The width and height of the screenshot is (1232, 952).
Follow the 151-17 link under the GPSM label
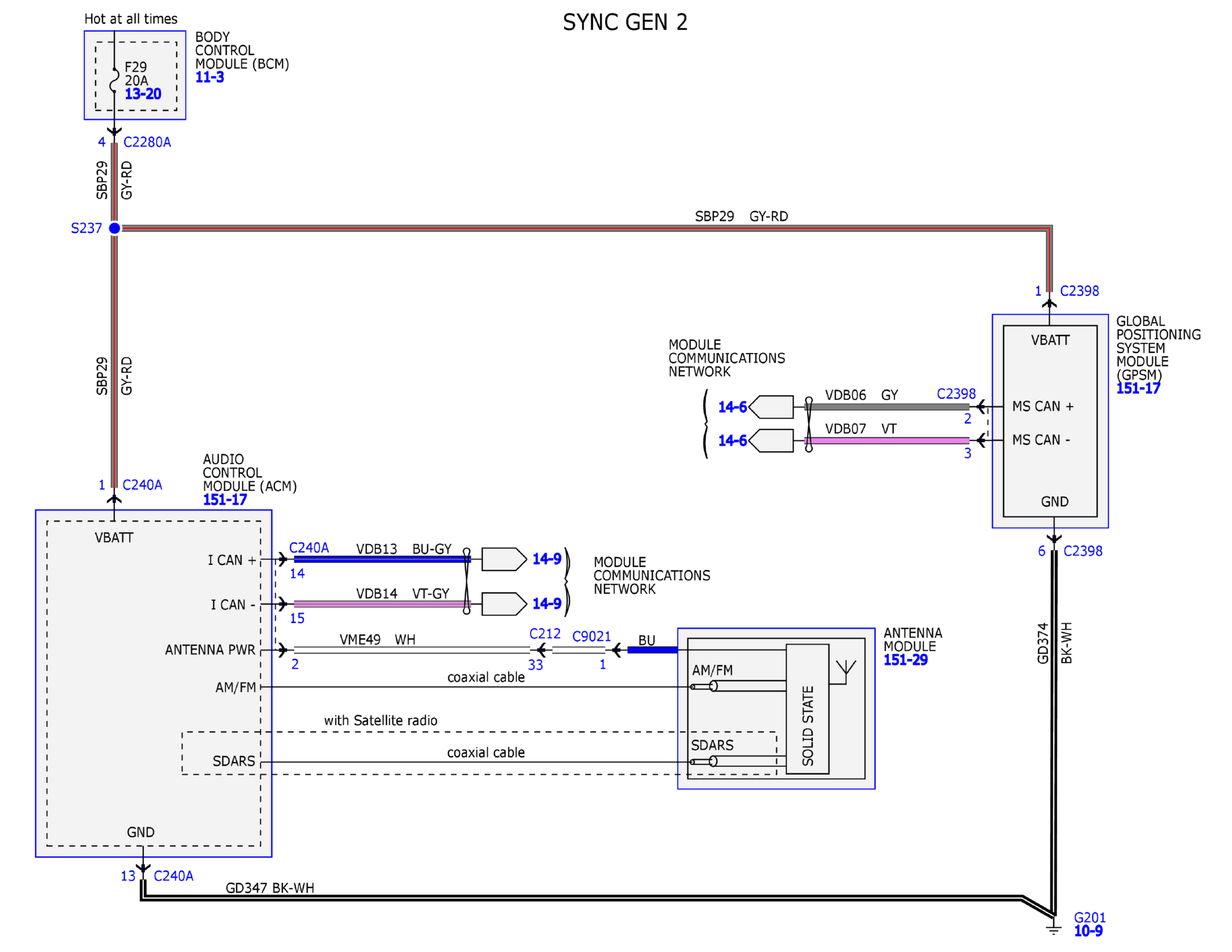coord(1138,389)
